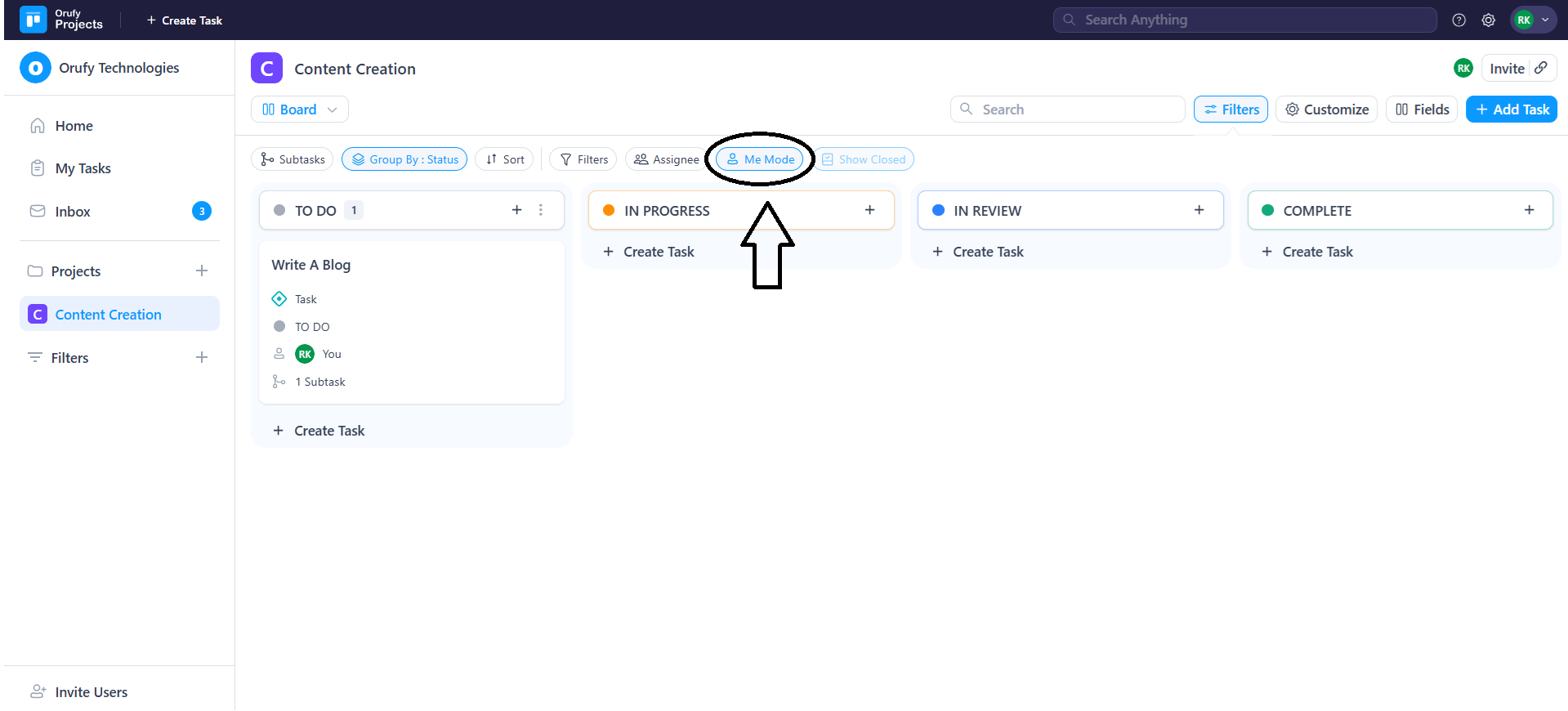Toggle Me Mode filter
Image resolution: width=1568 pixels, height=711 pixels.
pyautogui.click(x=760, y=159)
